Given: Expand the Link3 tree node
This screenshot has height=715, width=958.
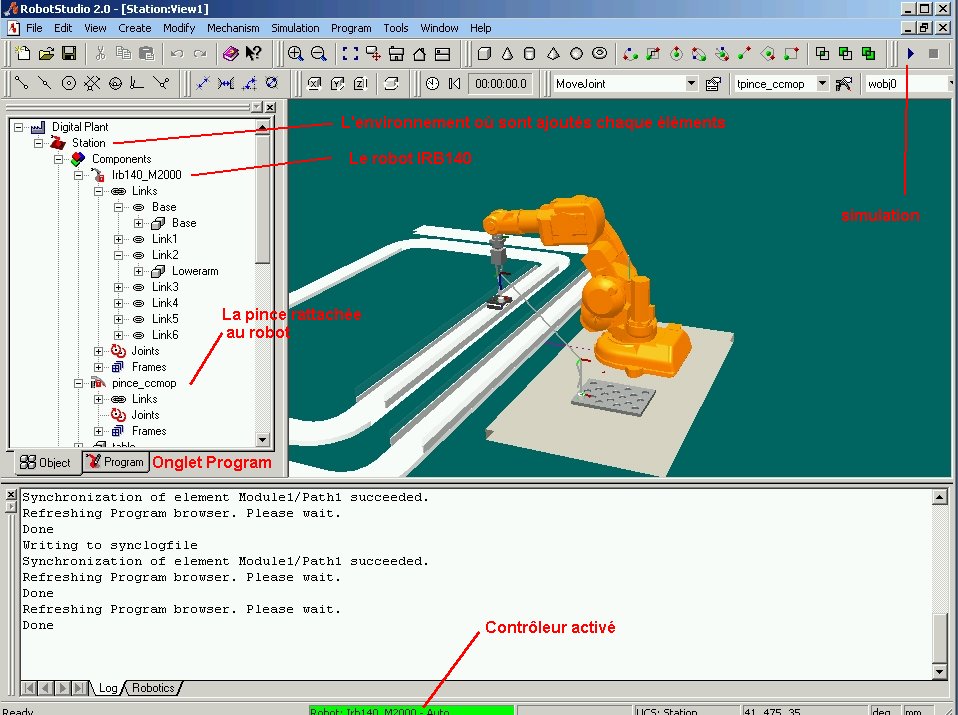Looking at the screenshot, I should click(119, 287).
